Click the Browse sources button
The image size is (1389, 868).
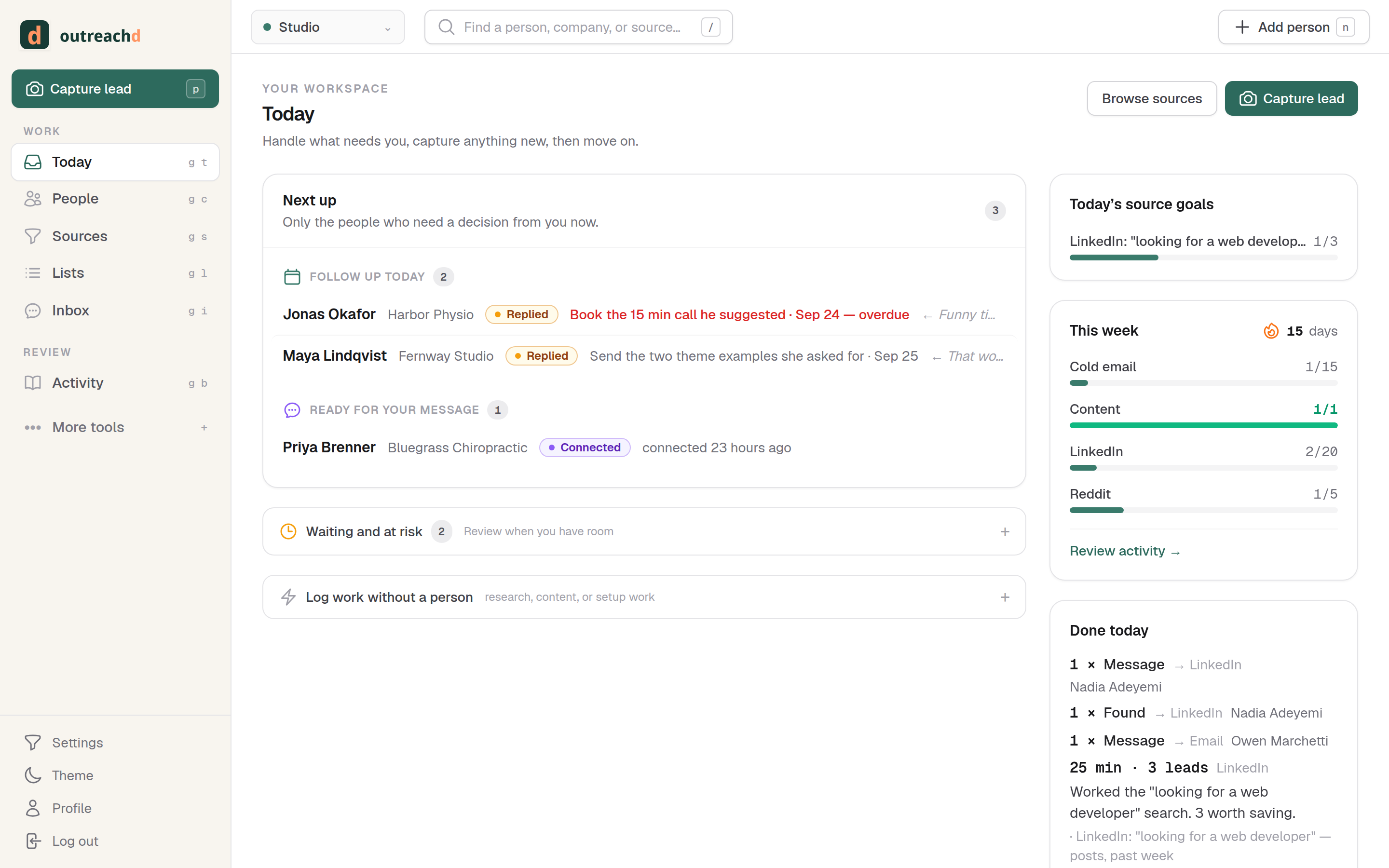(1151, 98)
